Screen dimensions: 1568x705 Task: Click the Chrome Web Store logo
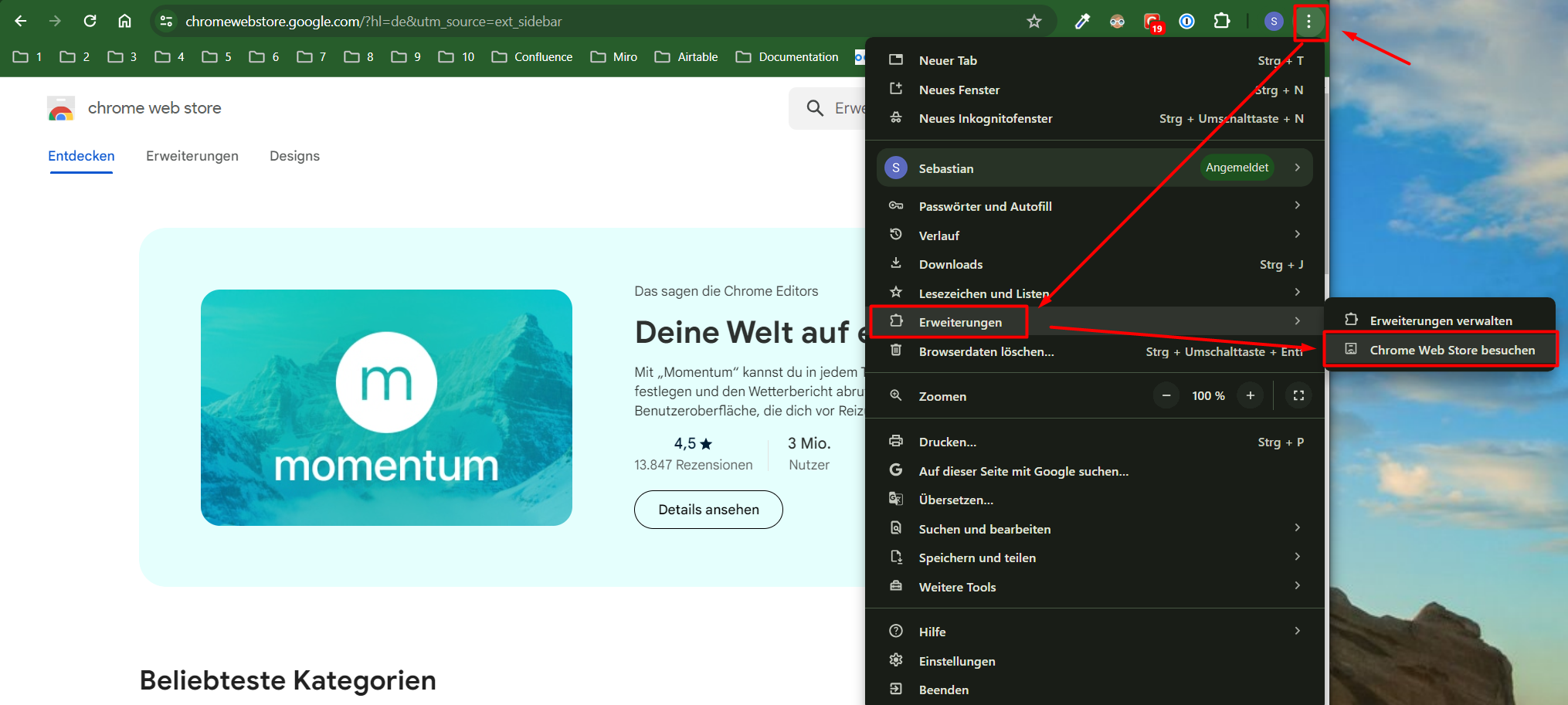pos(61,108)
